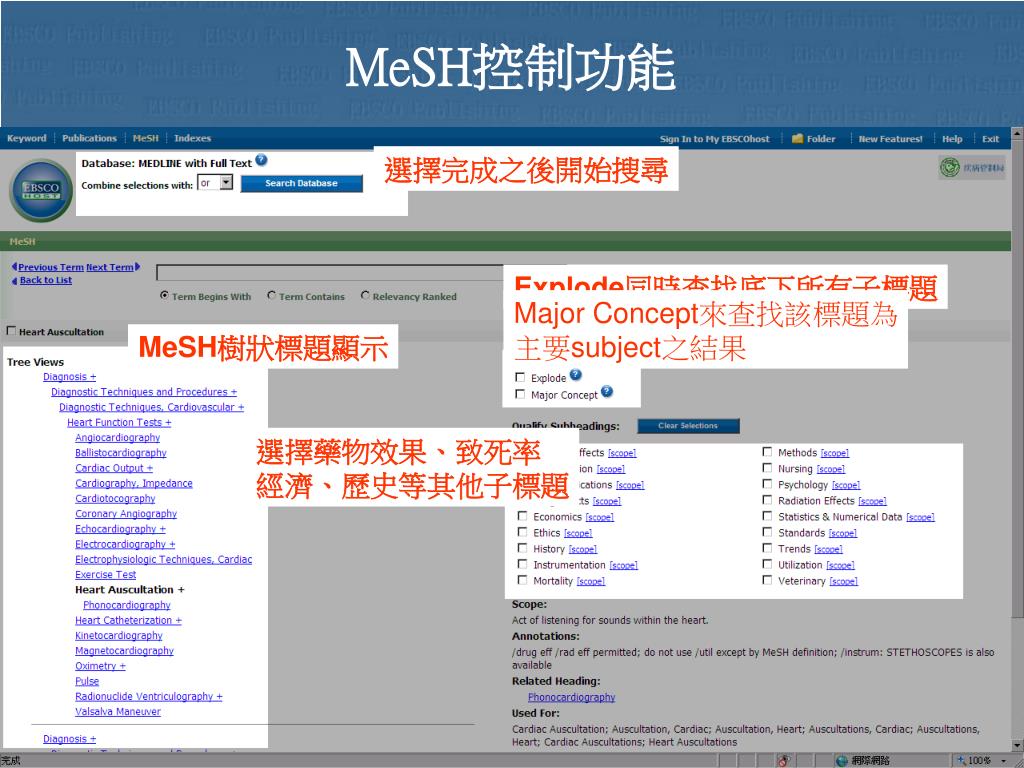The image size is (1024, 768).
Task: Check the Psychology subheading
Action: [767, 484]
